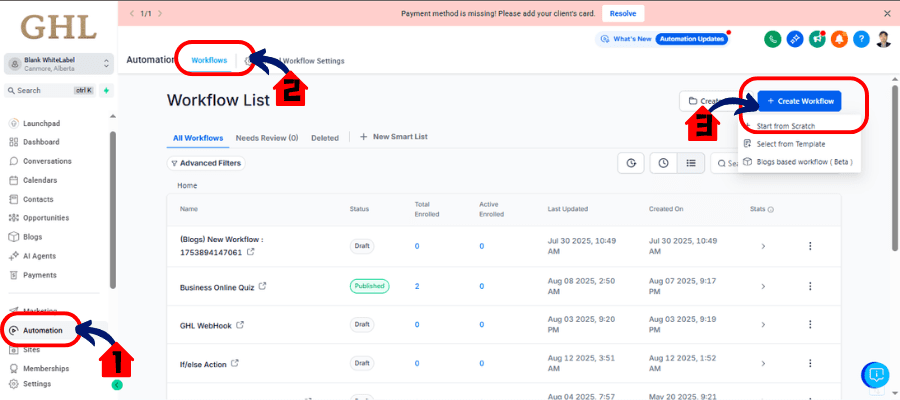Open the Blank WhiteLabel account switcher

(x=59, y=64)
